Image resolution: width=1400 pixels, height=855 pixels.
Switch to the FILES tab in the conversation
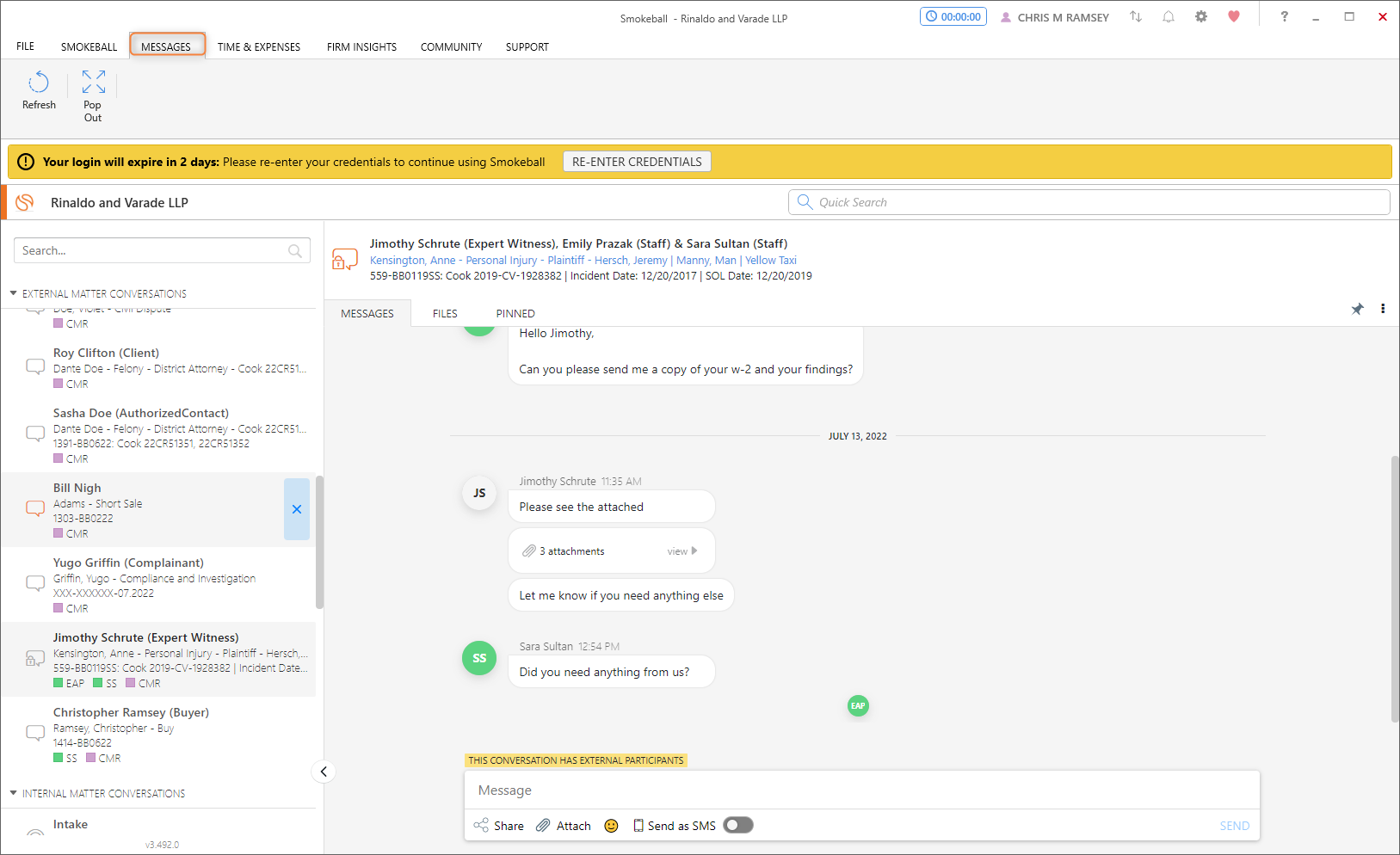click(445, 314)
